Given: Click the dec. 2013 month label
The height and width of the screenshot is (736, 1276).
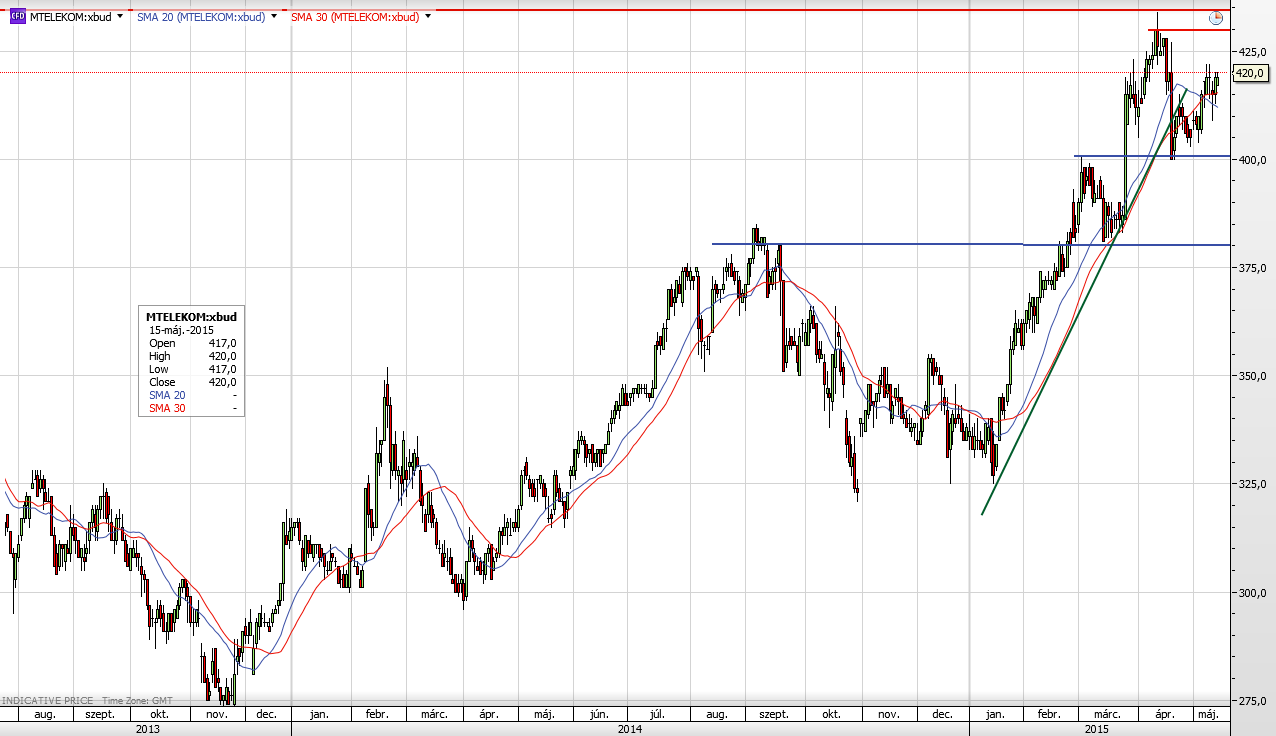Looking at the screenshot, I should (266, 715).
